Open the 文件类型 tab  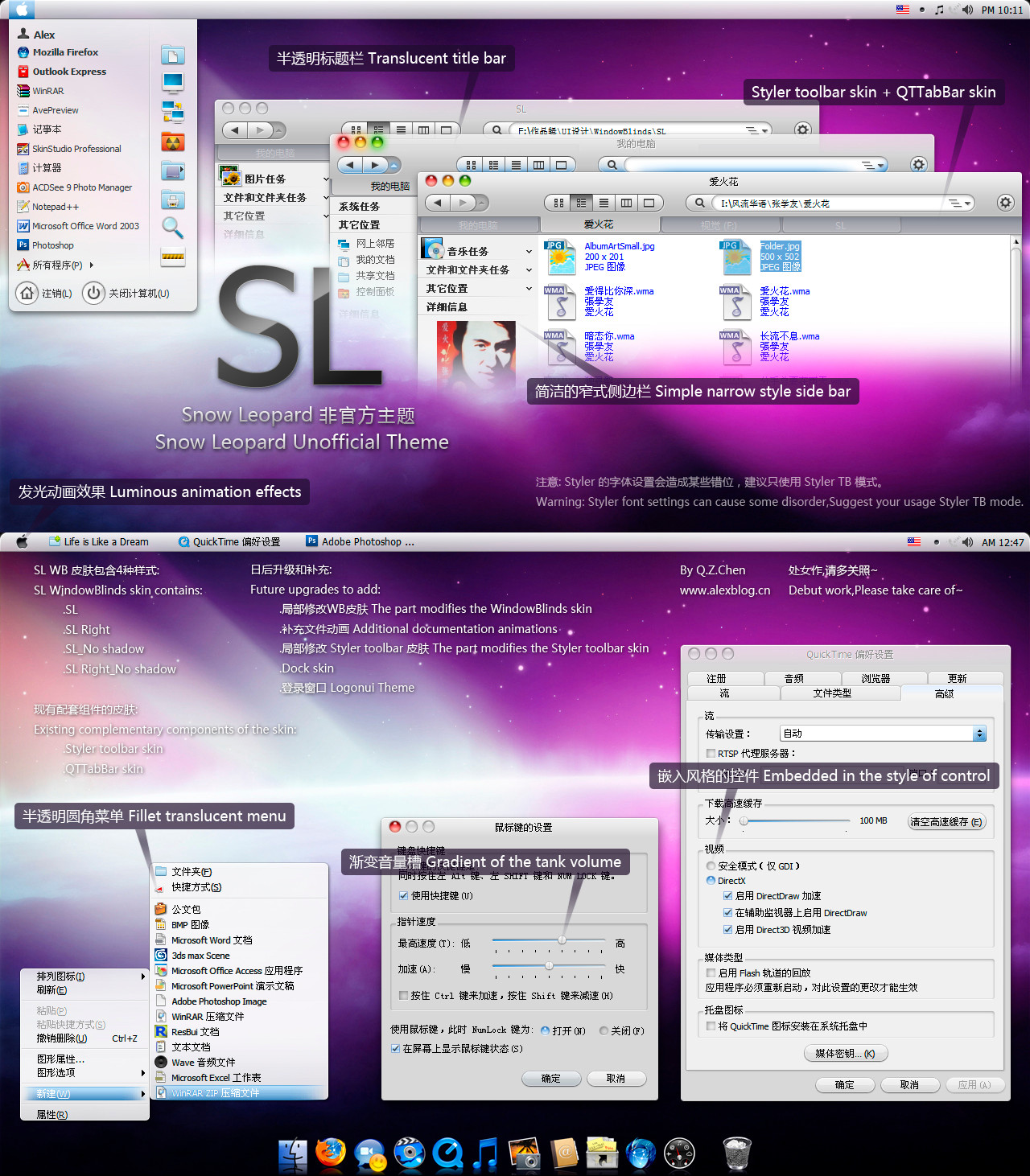click(x=832, y=693)
